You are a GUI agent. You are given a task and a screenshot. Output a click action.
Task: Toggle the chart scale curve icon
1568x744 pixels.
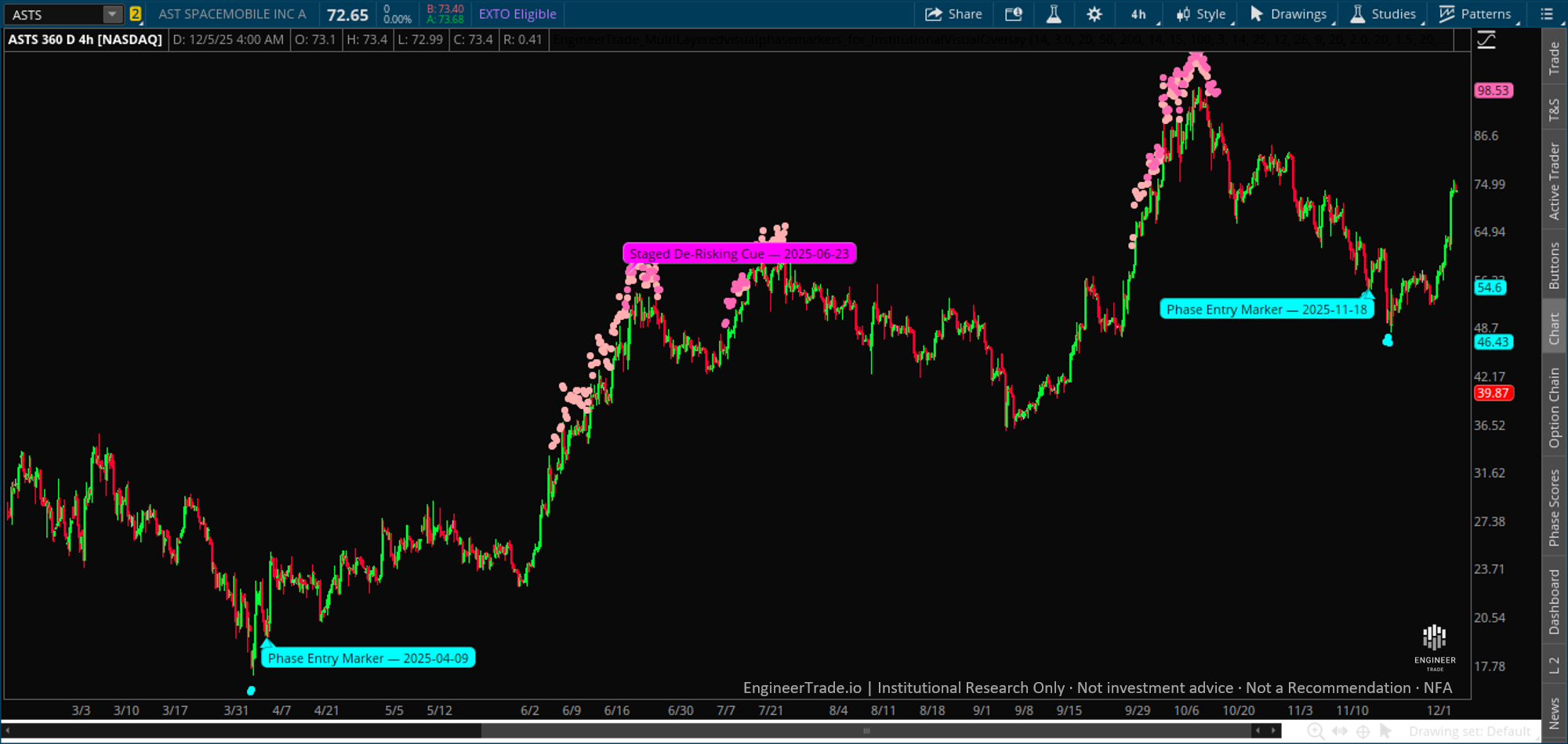[1486, 40]
